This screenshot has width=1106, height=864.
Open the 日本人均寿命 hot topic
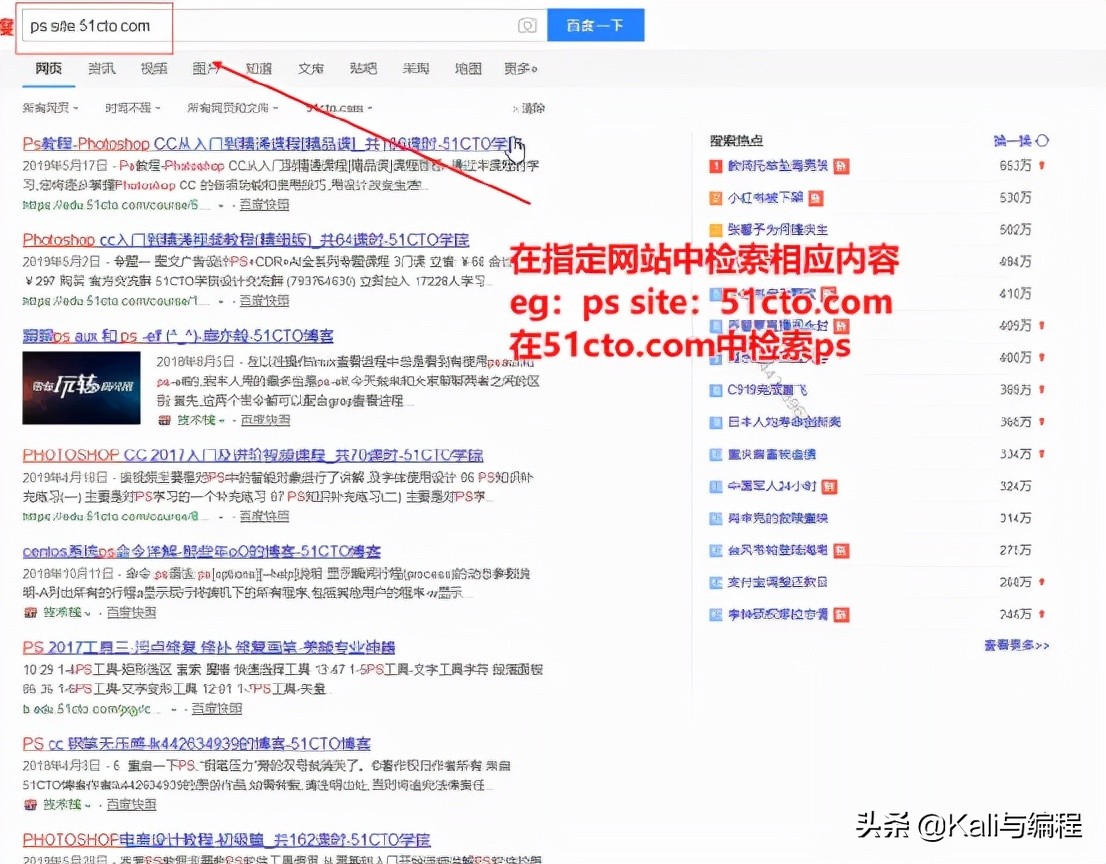[x=784, y=422]
